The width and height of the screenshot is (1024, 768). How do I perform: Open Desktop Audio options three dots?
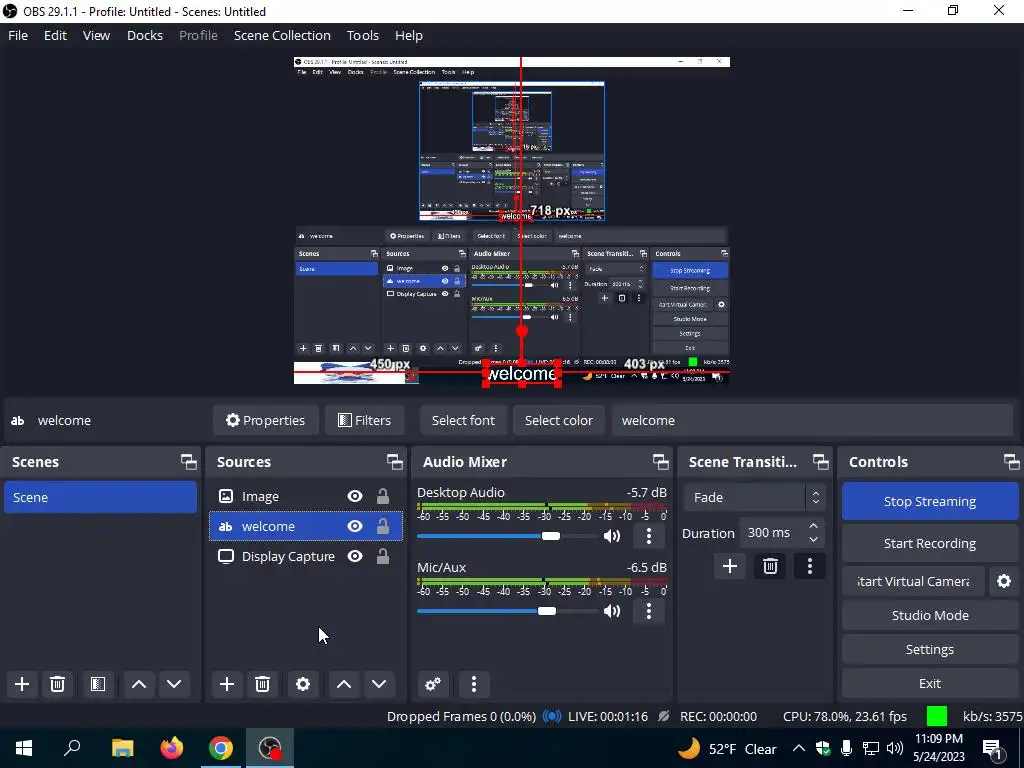coord(648,536)
